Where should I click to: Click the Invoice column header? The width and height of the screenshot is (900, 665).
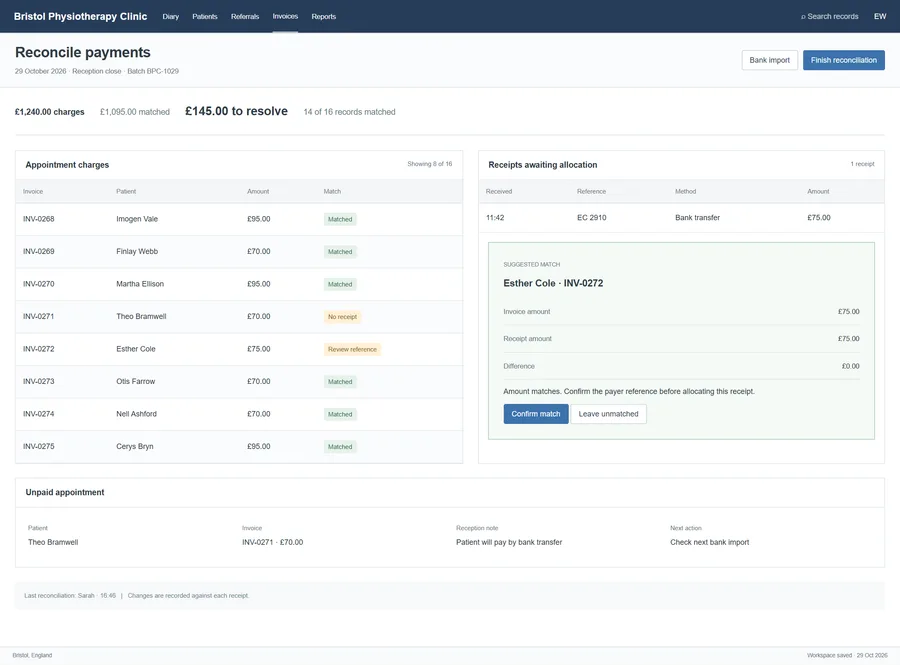click(x=33, y=192)
